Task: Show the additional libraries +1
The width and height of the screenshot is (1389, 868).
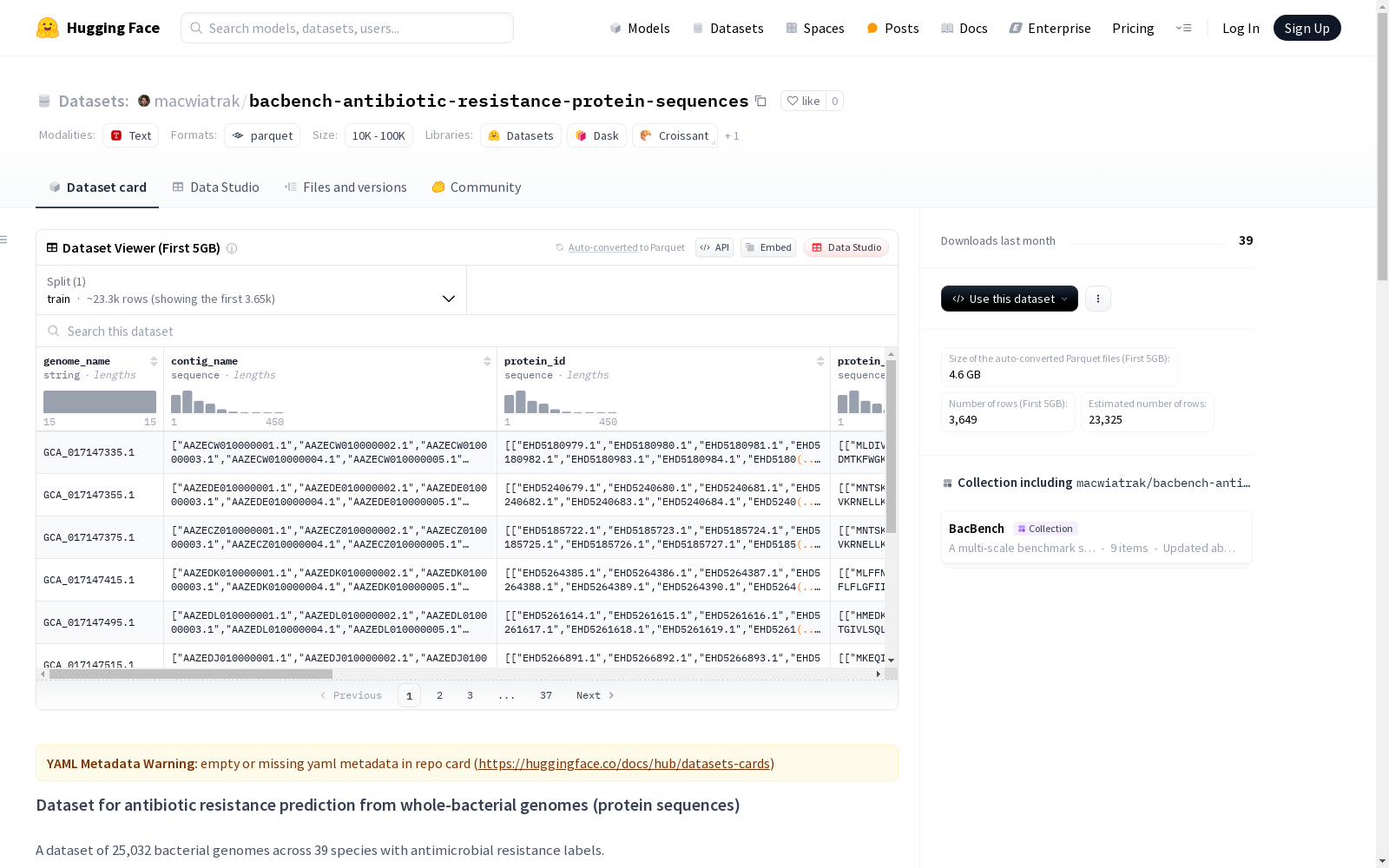Action: click(x=732, y=135)
